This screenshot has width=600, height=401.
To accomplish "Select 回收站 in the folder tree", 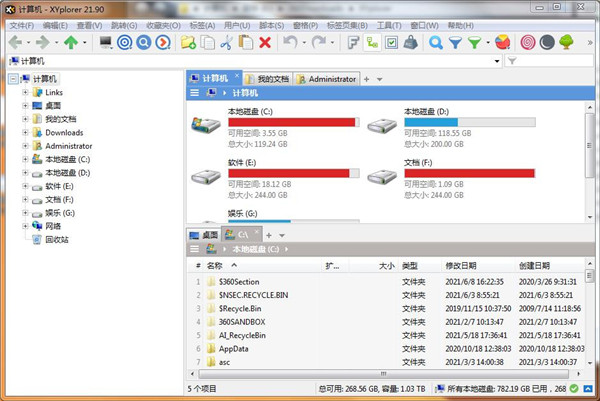I will 57,240.
